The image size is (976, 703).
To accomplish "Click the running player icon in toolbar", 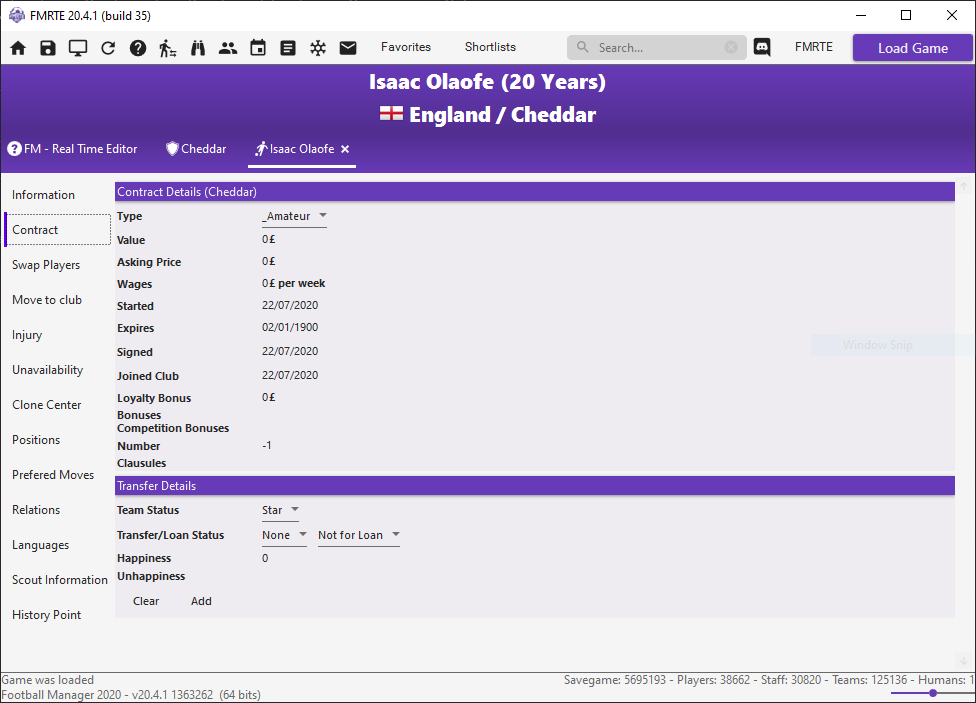I will (167, 48).
